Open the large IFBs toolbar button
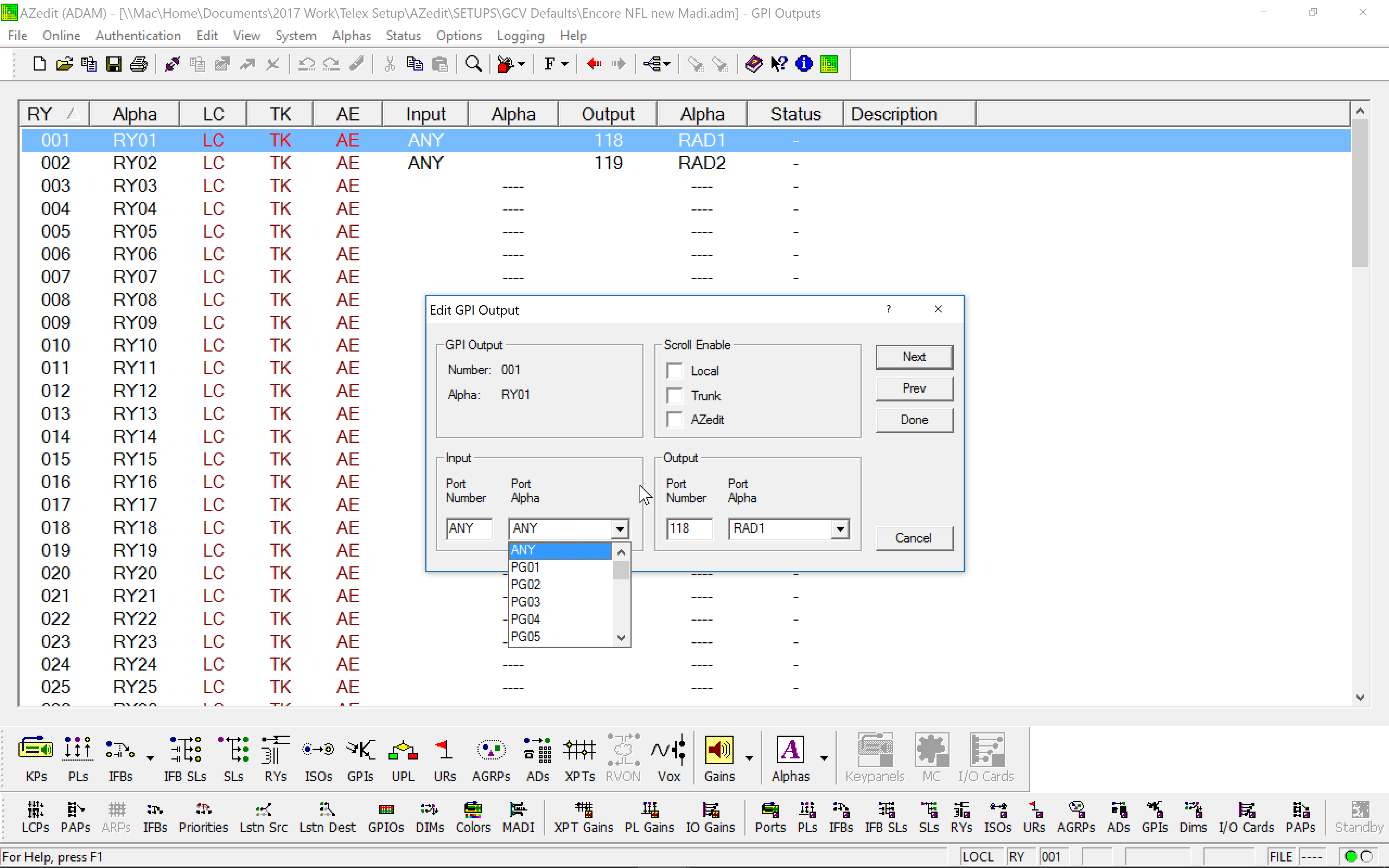Image resolution: width=1389 pixels, height=868 pixels. click(120, 759)
